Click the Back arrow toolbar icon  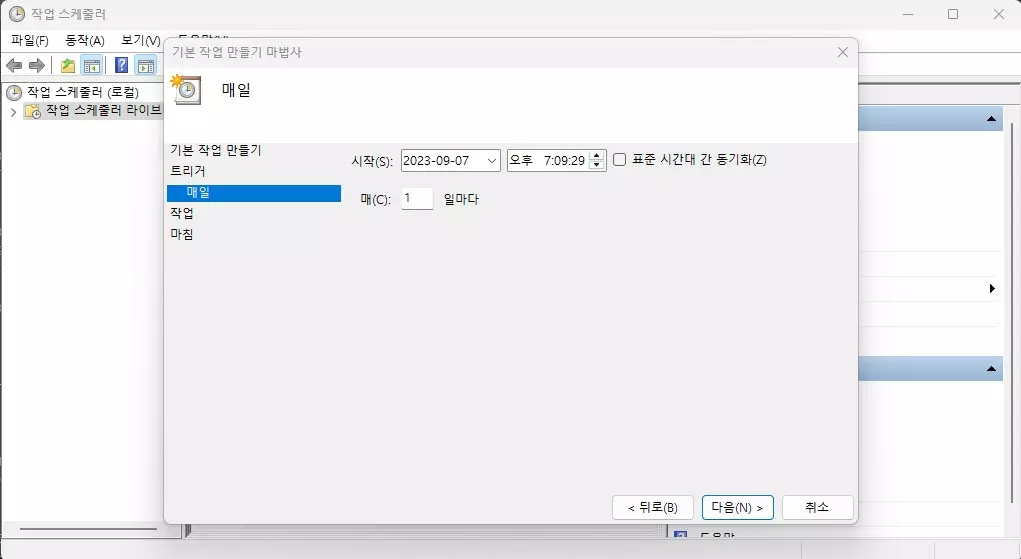(x=14, y=65)
